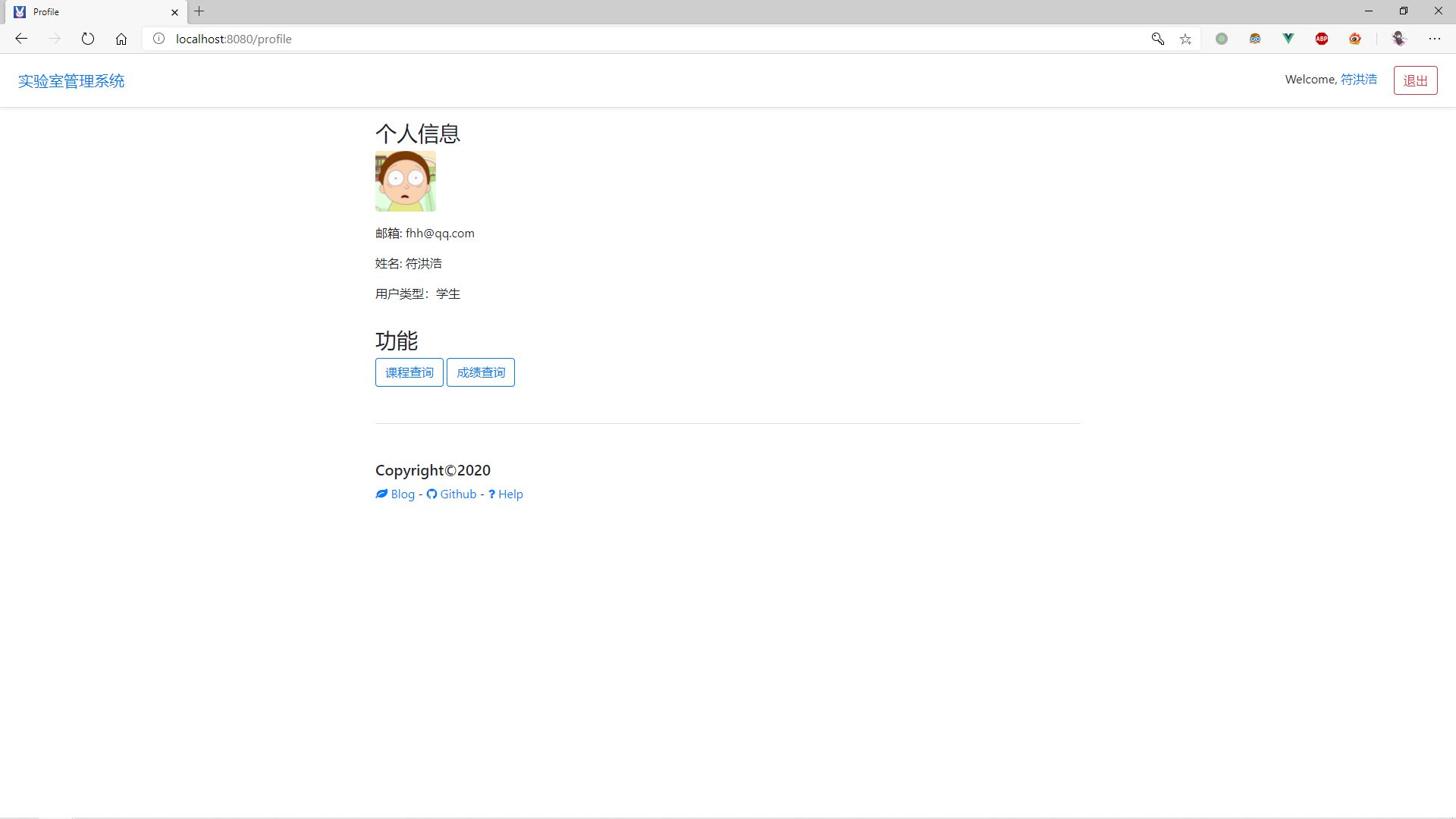The image size is (1456, 819).
Task: Open the saved passwords key icon
Action: [x=1158, y=39]
